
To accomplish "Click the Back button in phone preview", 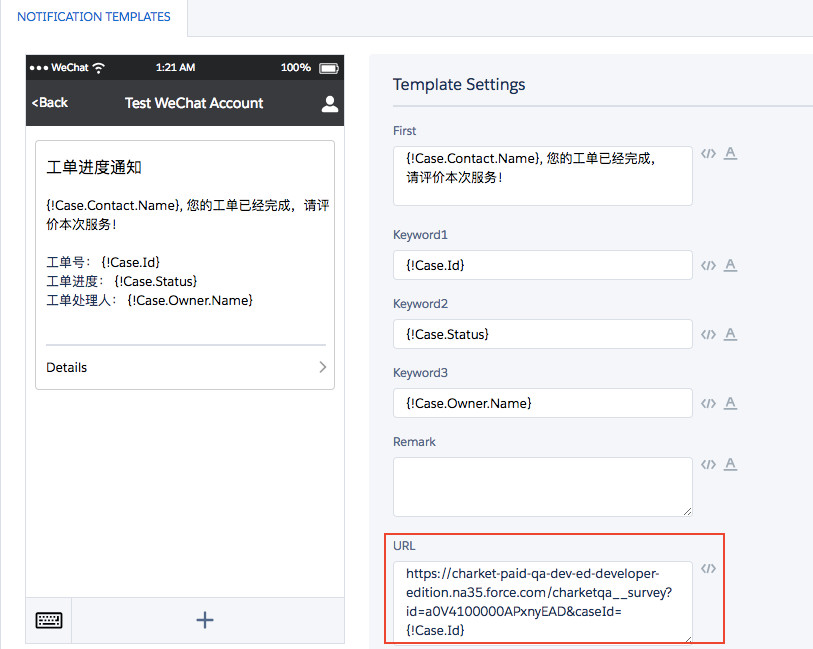I will 50,103.
